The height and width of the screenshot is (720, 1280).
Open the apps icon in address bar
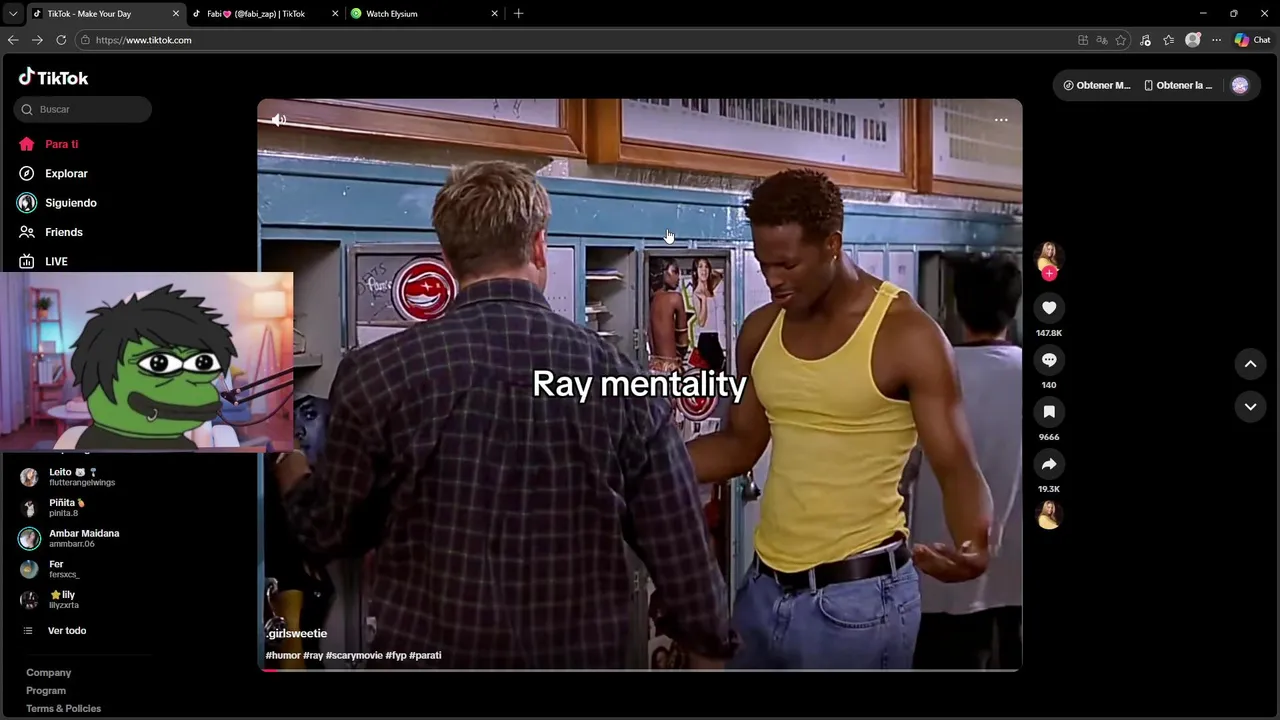pos(1083,40)
